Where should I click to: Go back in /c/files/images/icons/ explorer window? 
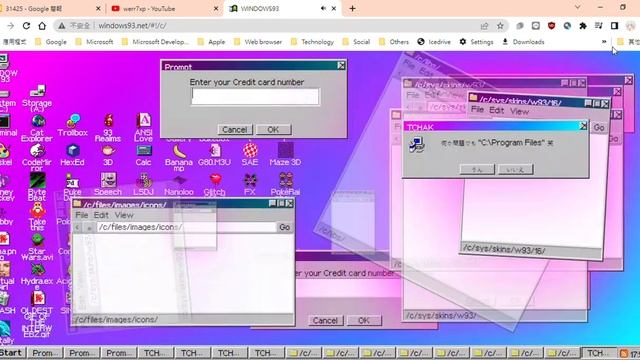coord(78,227)
